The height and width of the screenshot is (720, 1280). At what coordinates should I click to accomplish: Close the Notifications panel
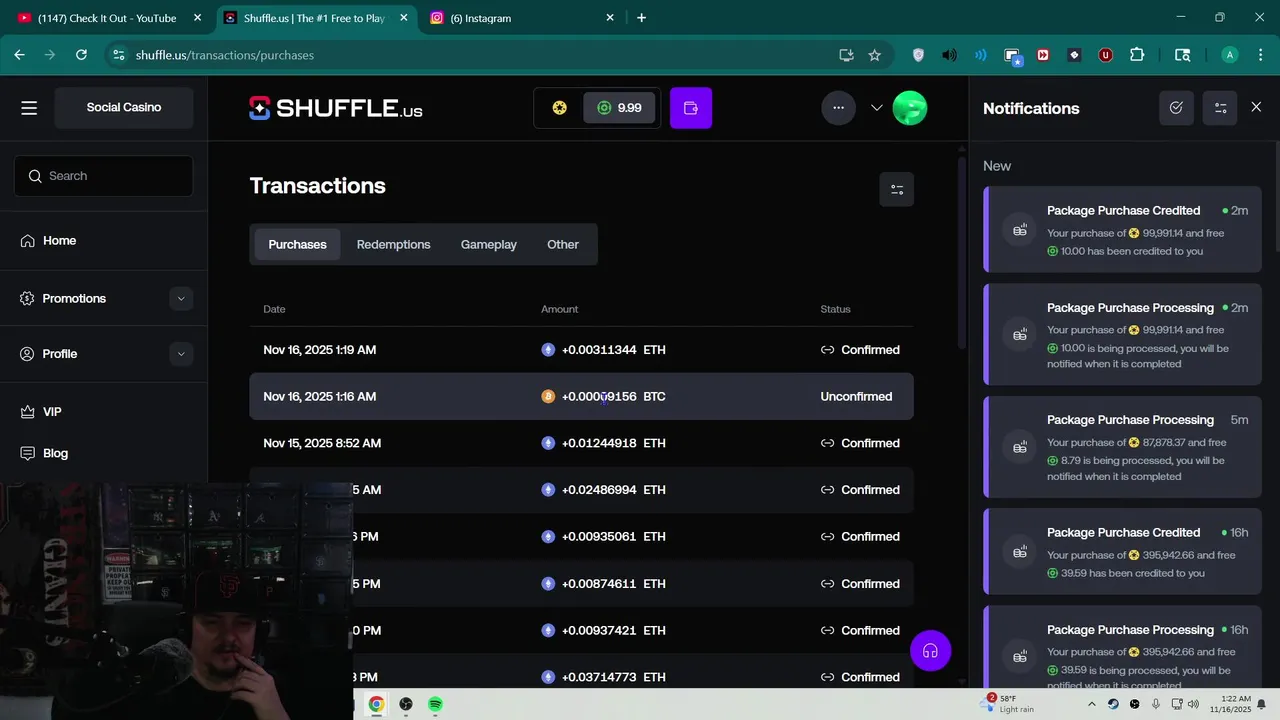1256,107
